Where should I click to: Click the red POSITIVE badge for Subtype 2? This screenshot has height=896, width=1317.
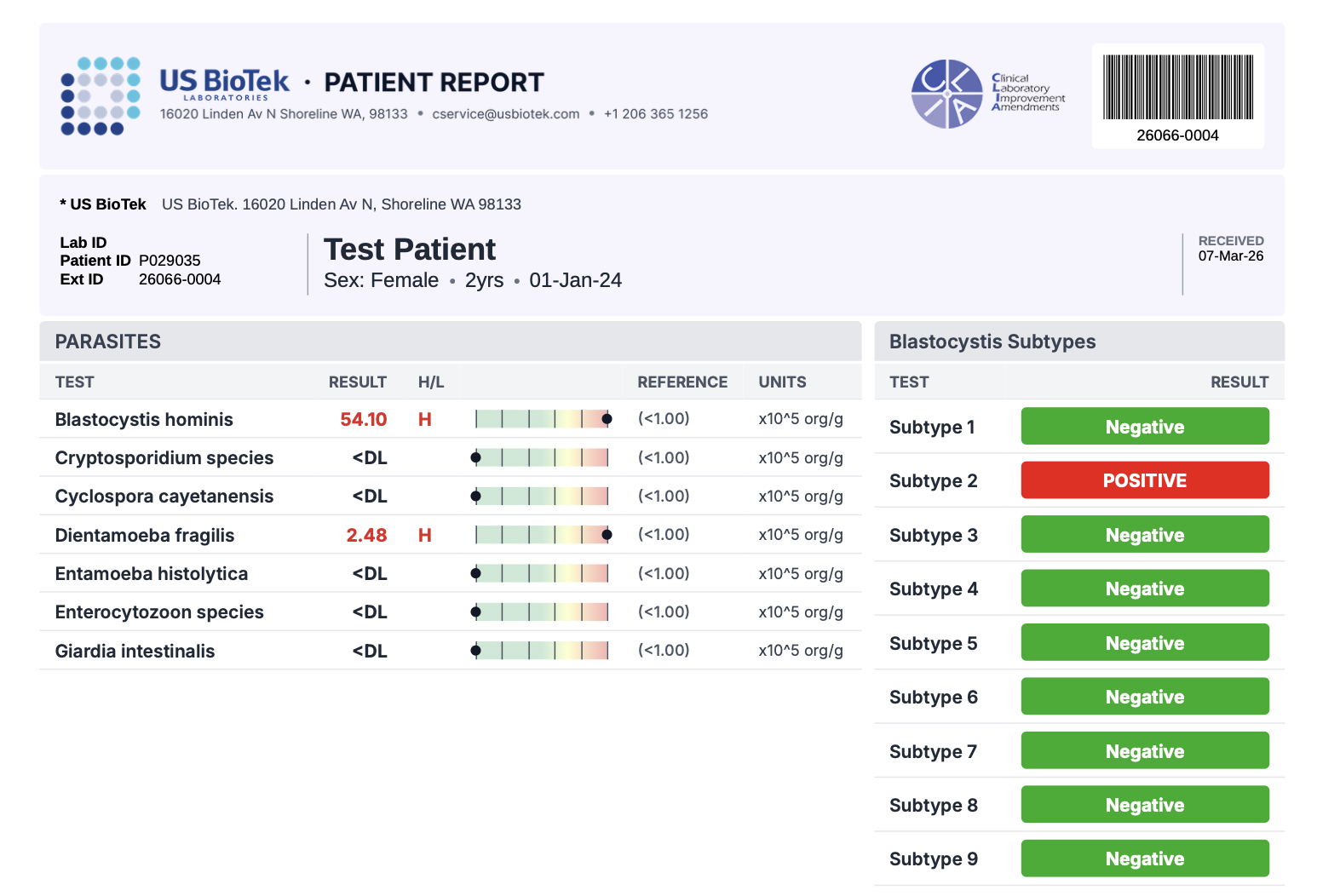tap(1144, 480)
